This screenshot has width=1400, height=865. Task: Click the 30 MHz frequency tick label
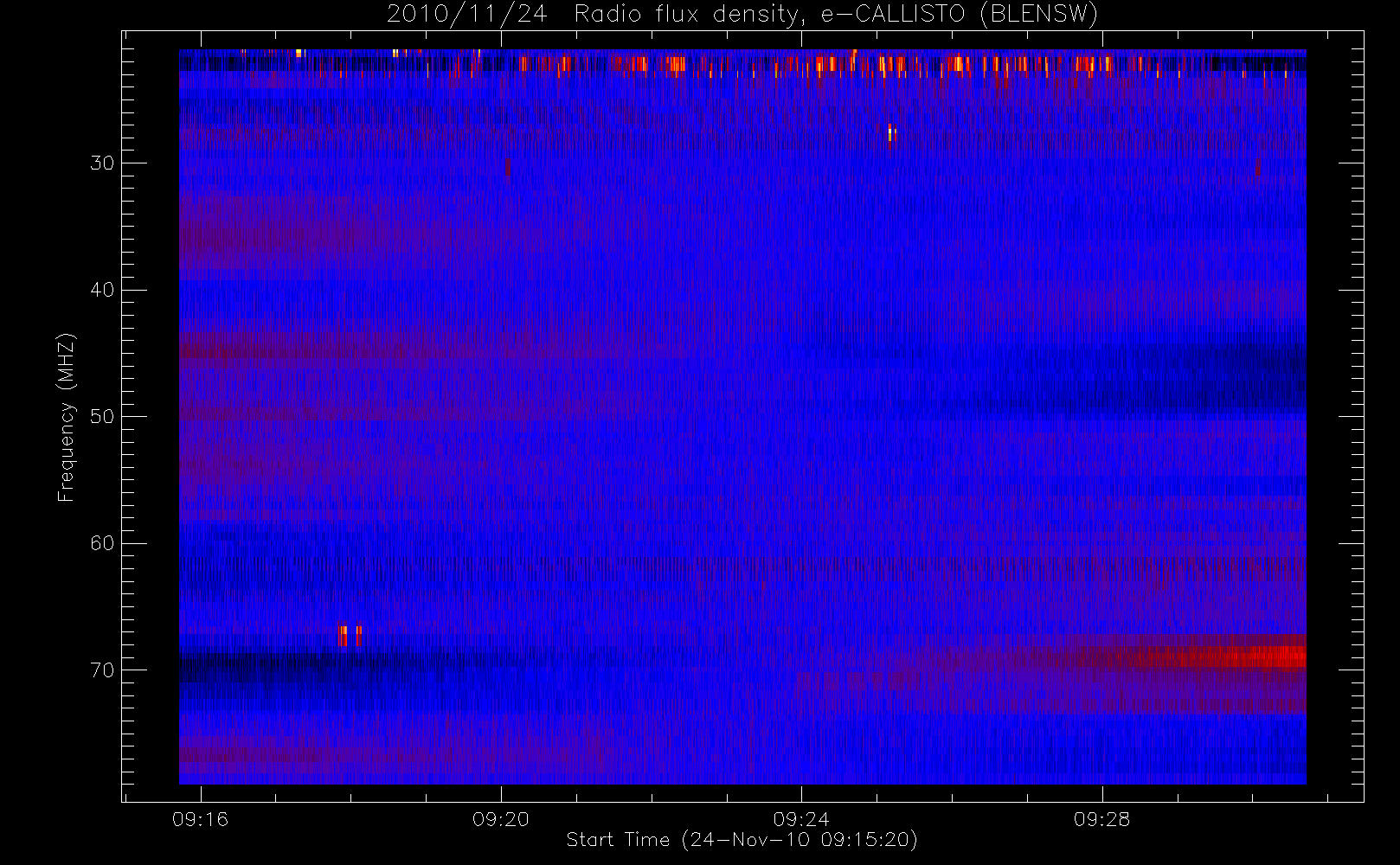pyautogui.click(x=102, y=163)
